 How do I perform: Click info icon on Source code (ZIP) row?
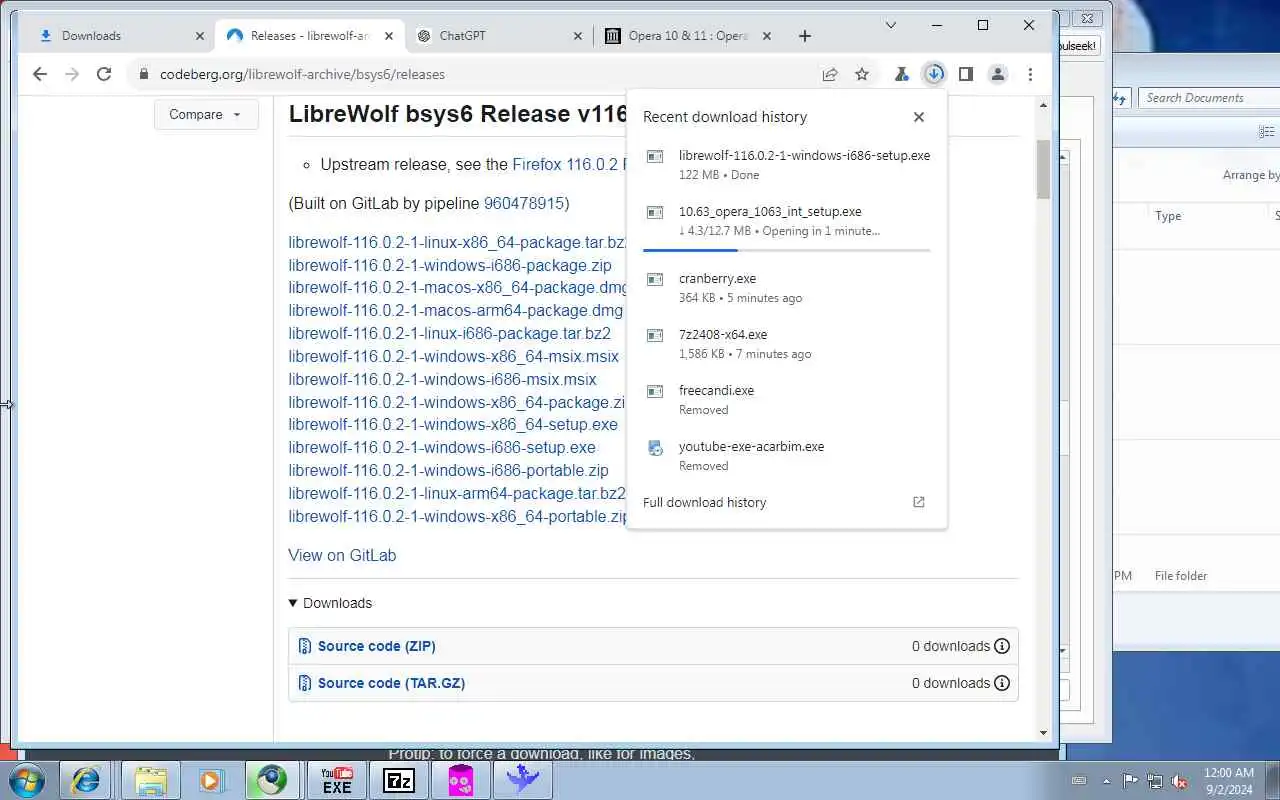coord(1002,646)
